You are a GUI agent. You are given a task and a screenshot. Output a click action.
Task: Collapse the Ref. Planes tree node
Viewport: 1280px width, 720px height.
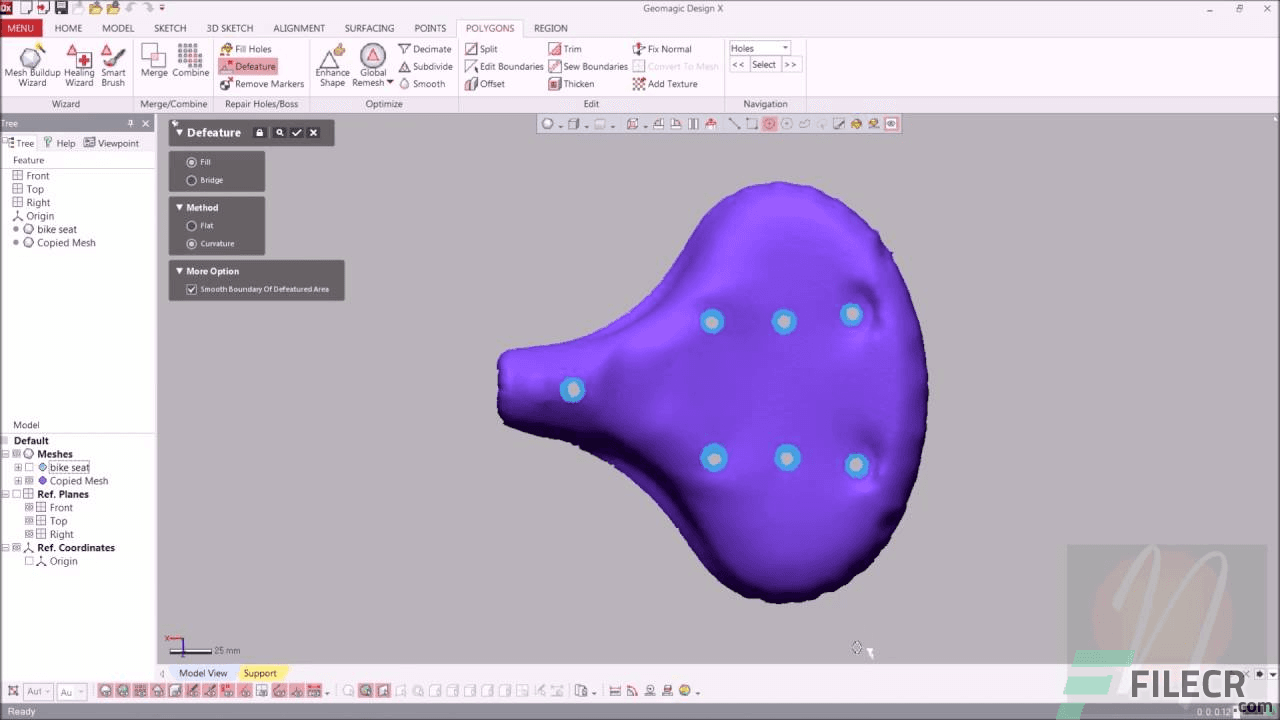tap(8, 493)
